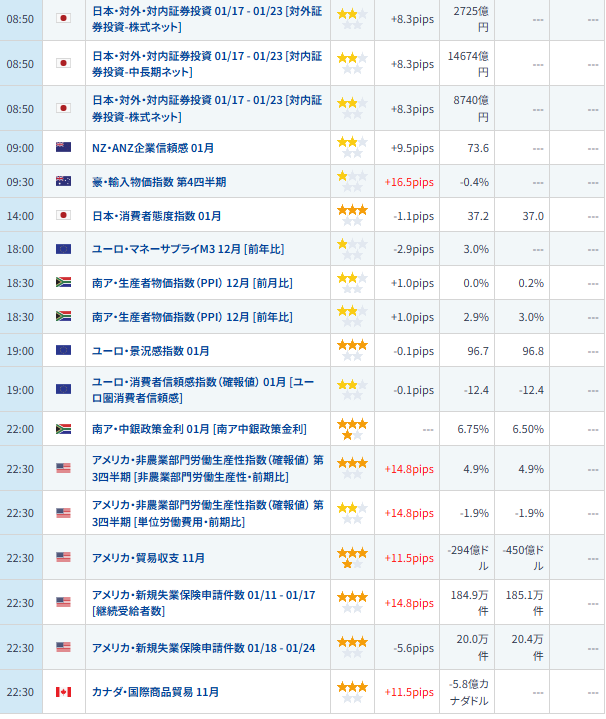Click Japan flag beside 消費者態度指数 row

63,215
